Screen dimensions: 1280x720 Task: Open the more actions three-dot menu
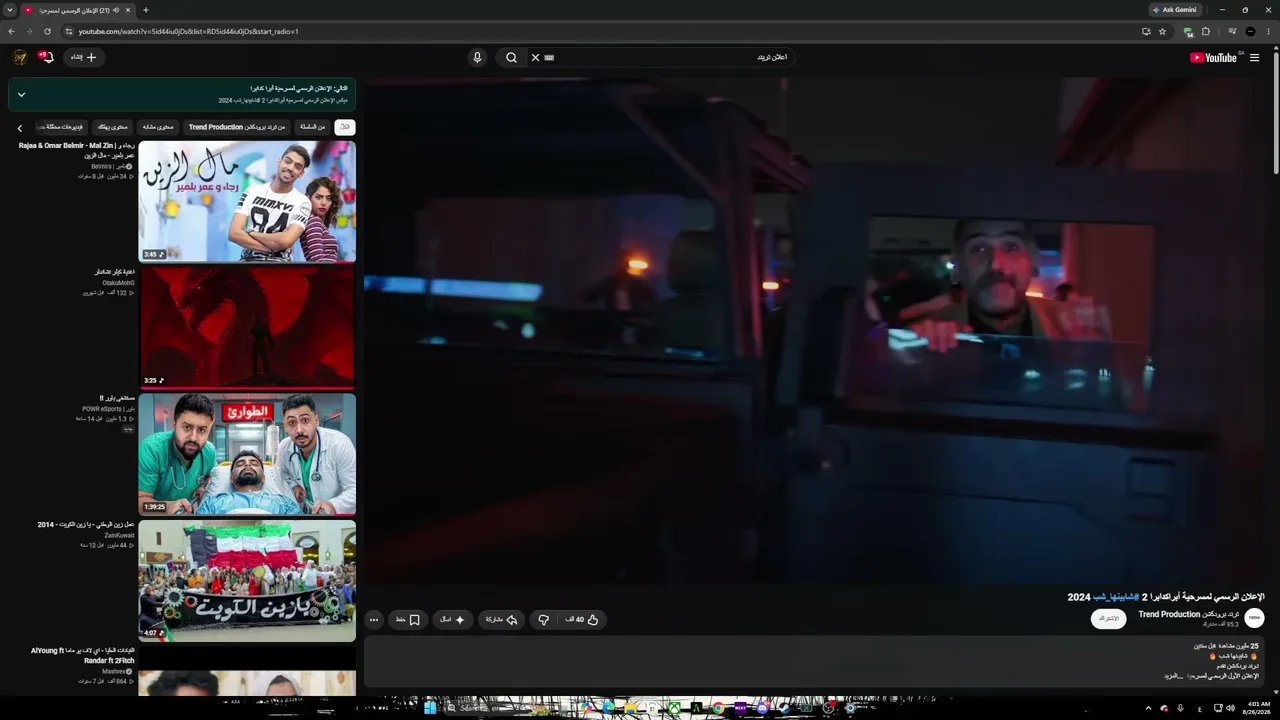point(374,620)
